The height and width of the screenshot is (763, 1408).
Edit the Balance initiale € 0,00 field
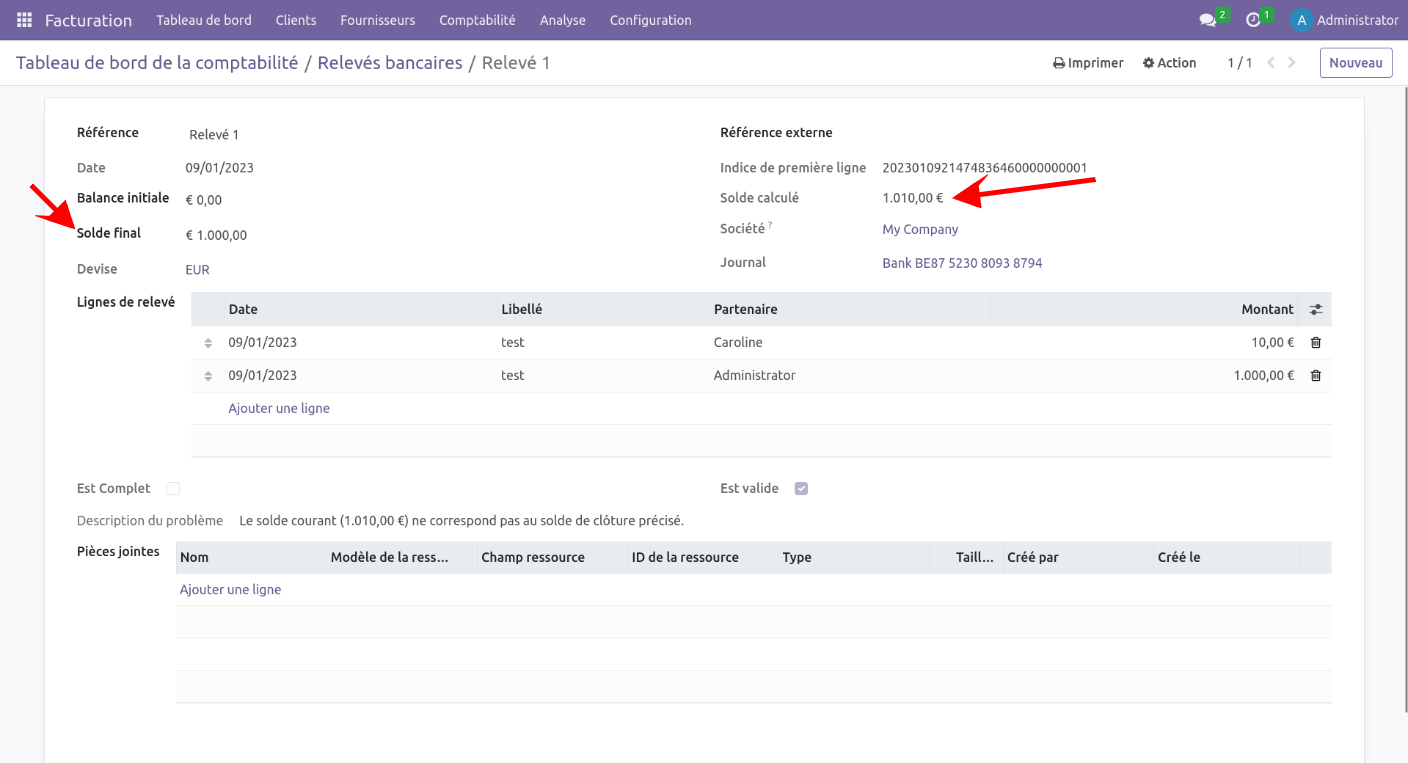point(204,200)
